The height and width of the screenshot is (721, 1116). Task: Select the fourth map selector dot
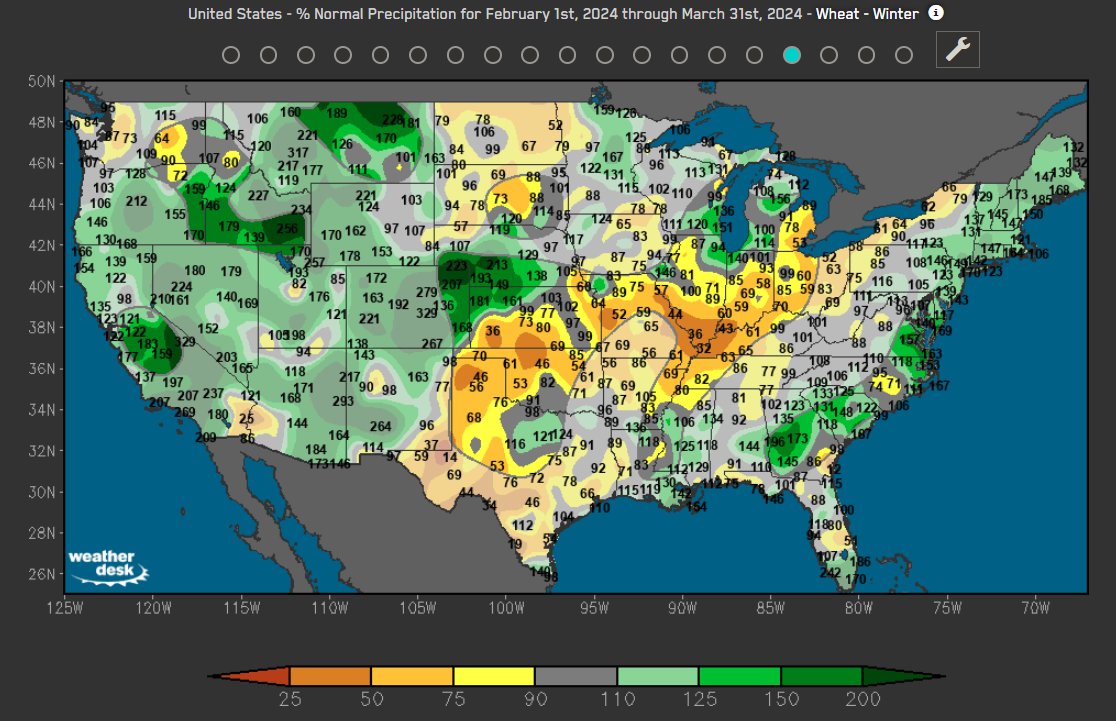[x=343, y=55]
